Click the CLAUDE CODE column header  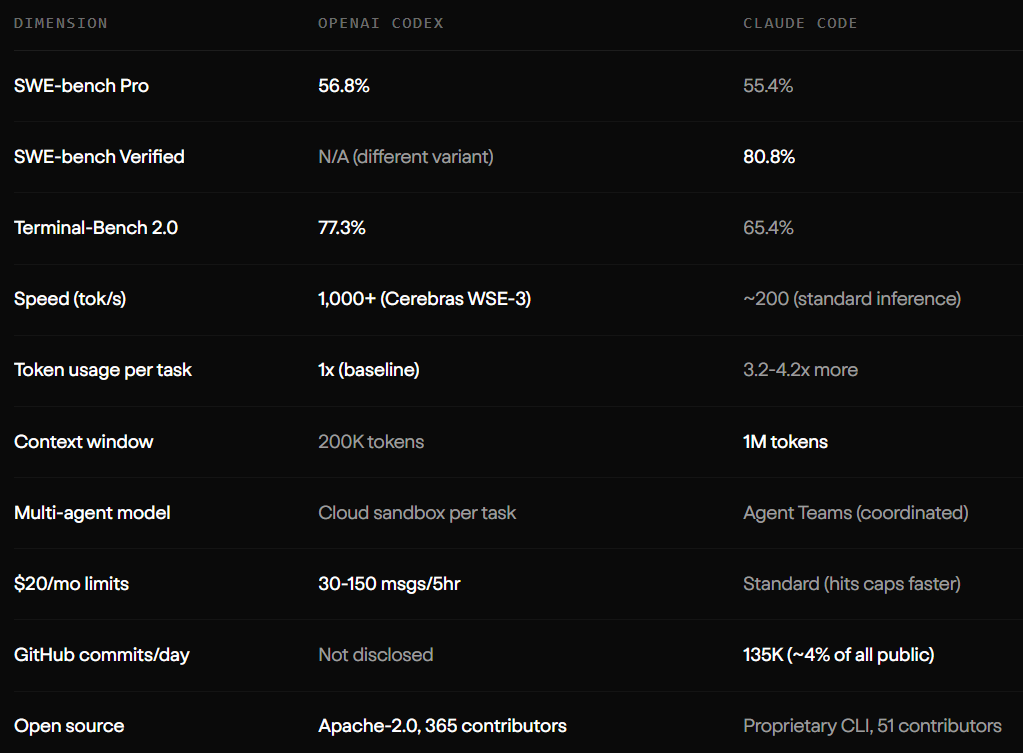[x=800, y=23]
